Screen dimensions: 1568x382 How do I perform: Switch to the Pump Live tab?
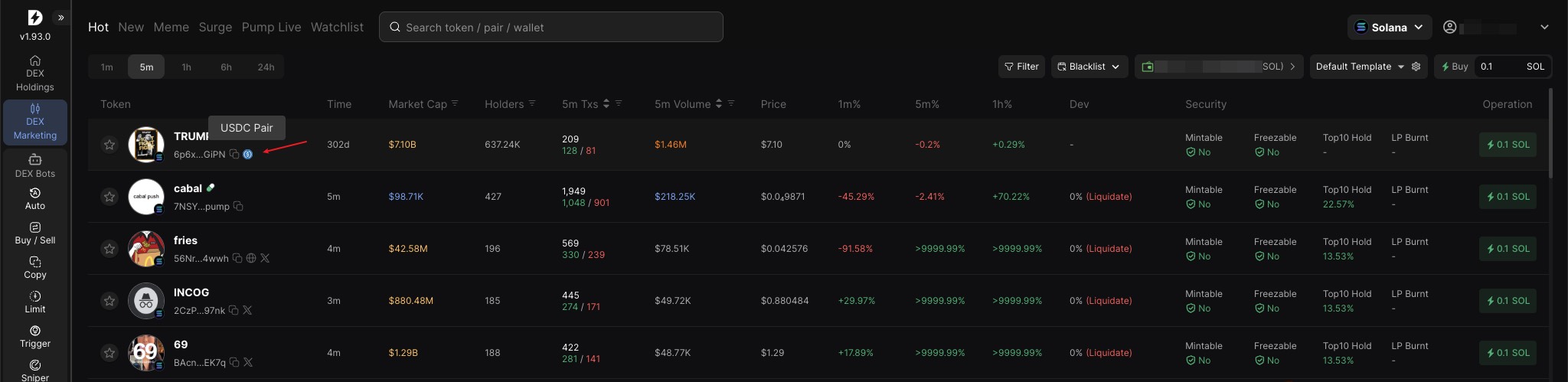tap(271, 27)
